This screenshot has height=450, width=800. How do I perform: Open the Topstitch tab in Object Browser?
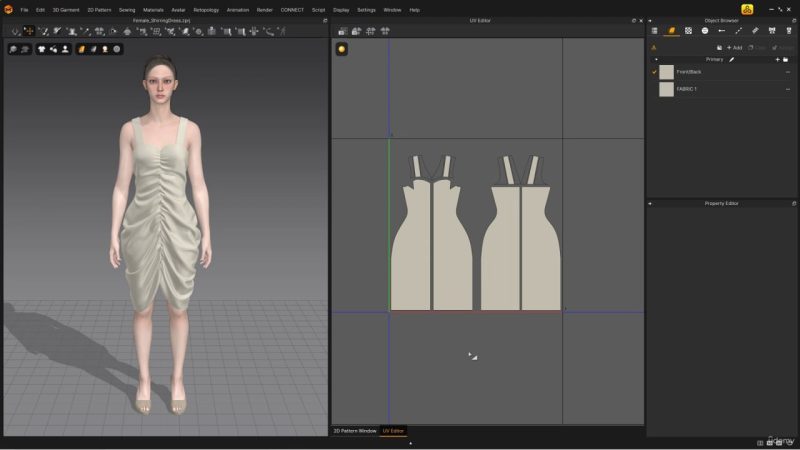(738, 31)
